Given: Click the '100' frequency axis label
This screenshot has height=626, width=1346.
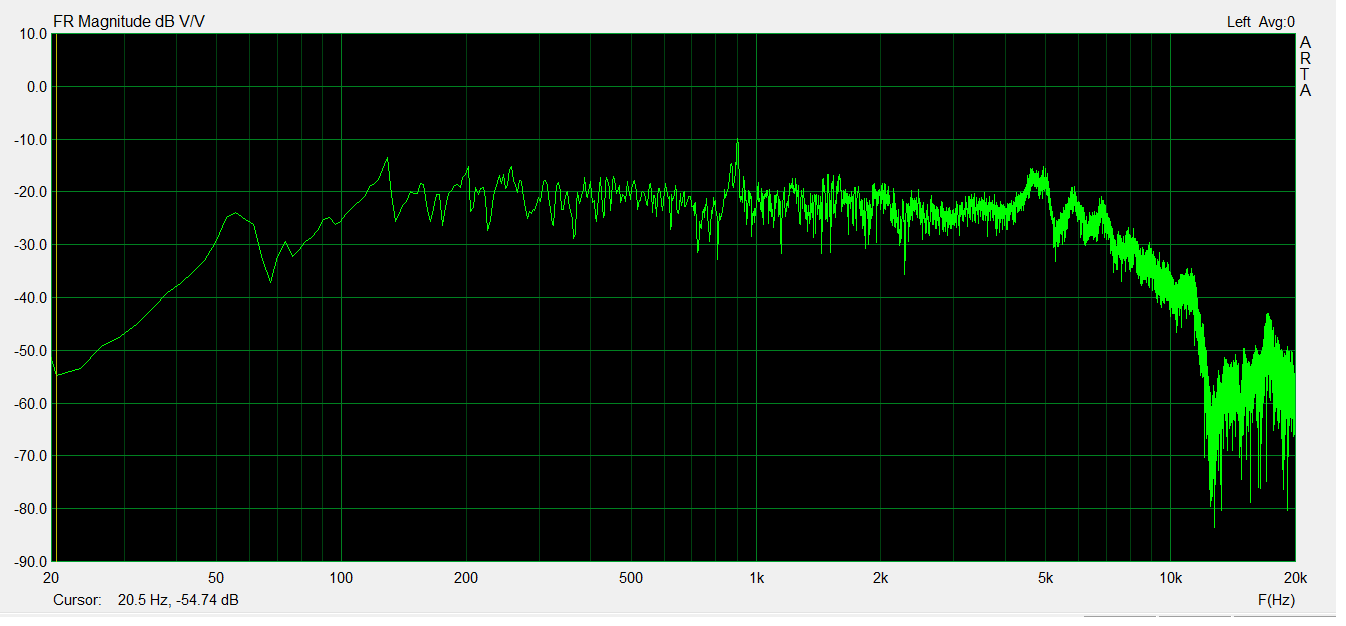Looking at the screenshot, I should pos(341,578).
